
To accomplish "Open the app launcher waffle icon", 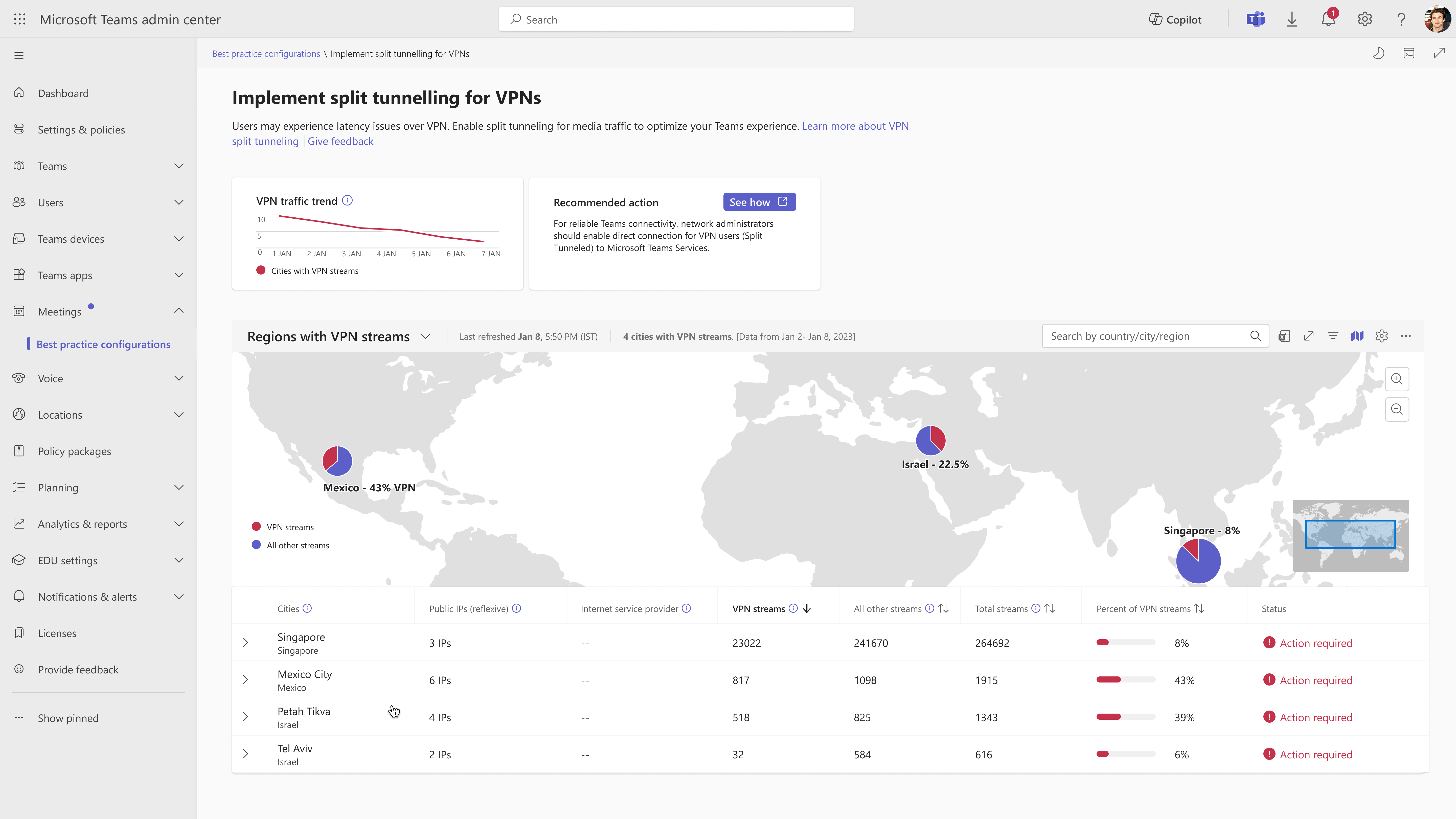I will coord(20,19).
